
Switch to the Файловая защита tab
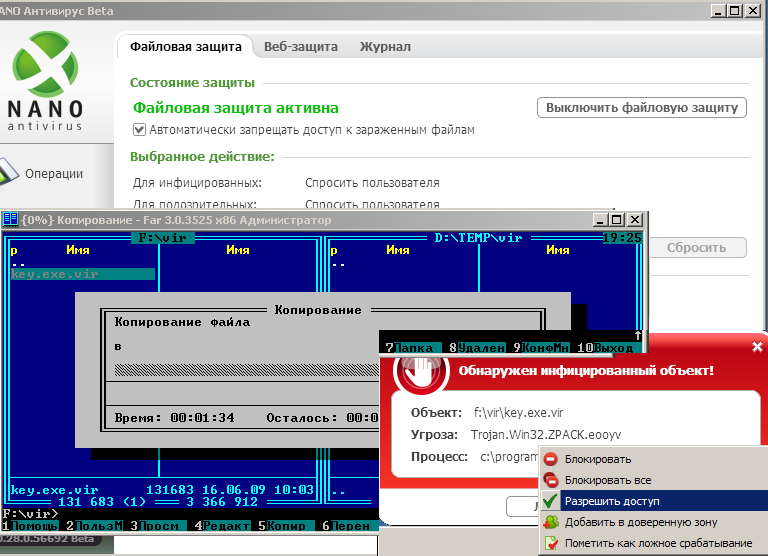(x=187, y=47)
